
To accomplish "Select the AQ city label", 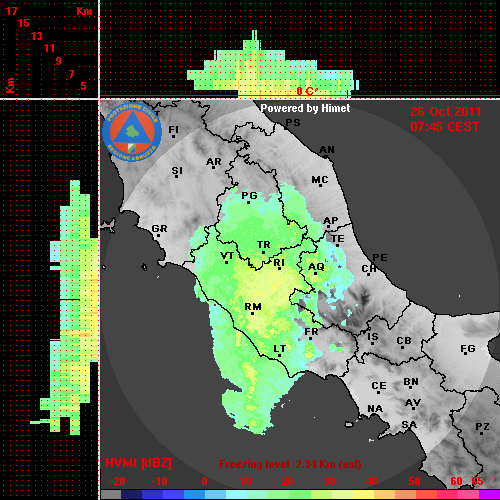I will pos(316,267).
